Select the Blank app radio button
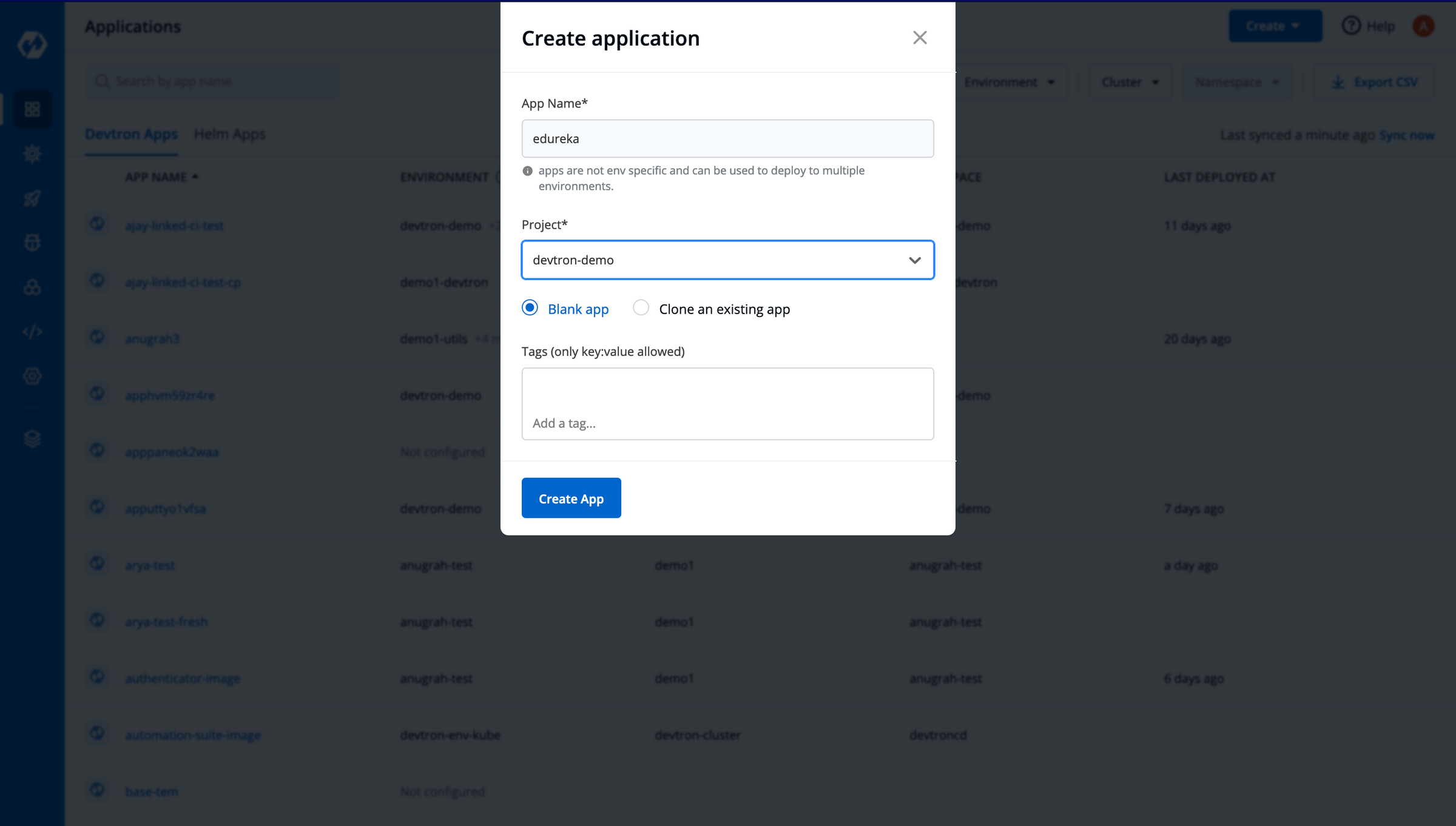The height and width of the screenshot is (826, 1456). pyautogui.click(x=530, y=308)
